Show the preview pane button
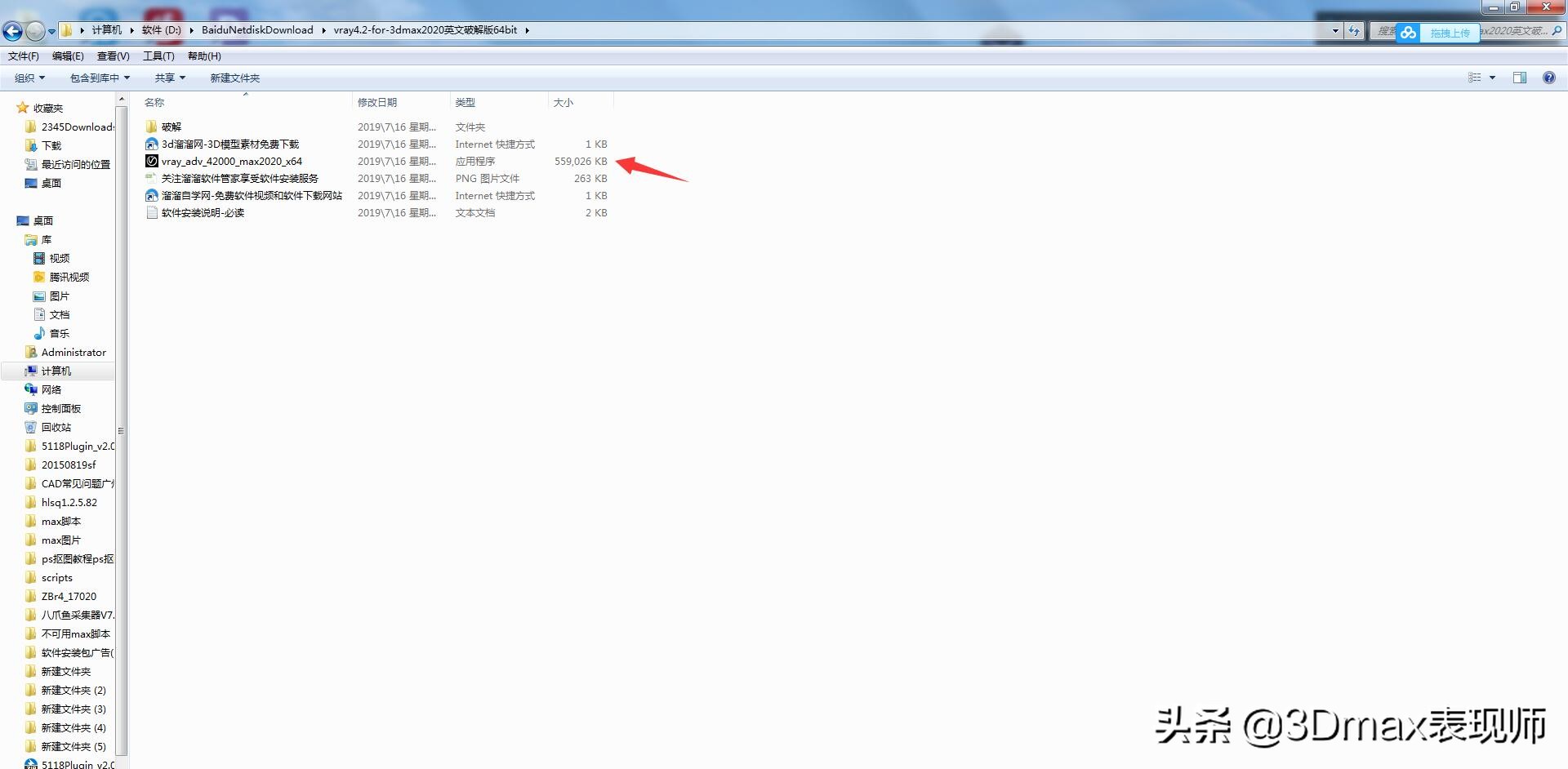Image resolution: width=1568 pixels, height=769 pixels. coord(1520,78)
